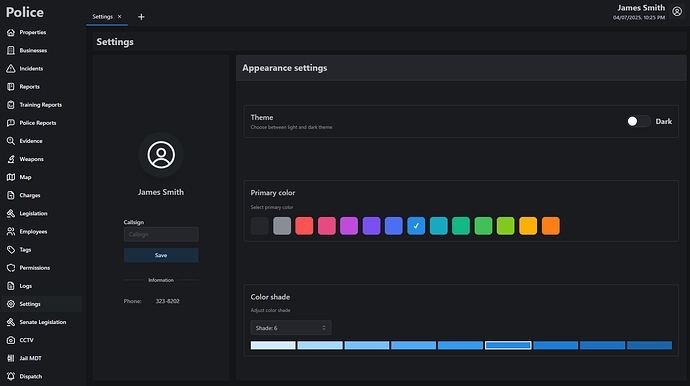
Task: Close the Settings tab
Action: 119,17
